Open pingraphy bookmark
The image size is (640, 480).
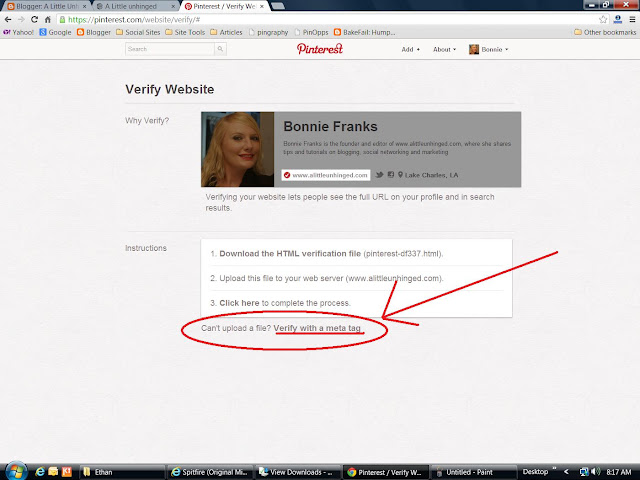(x=268, y=32)
